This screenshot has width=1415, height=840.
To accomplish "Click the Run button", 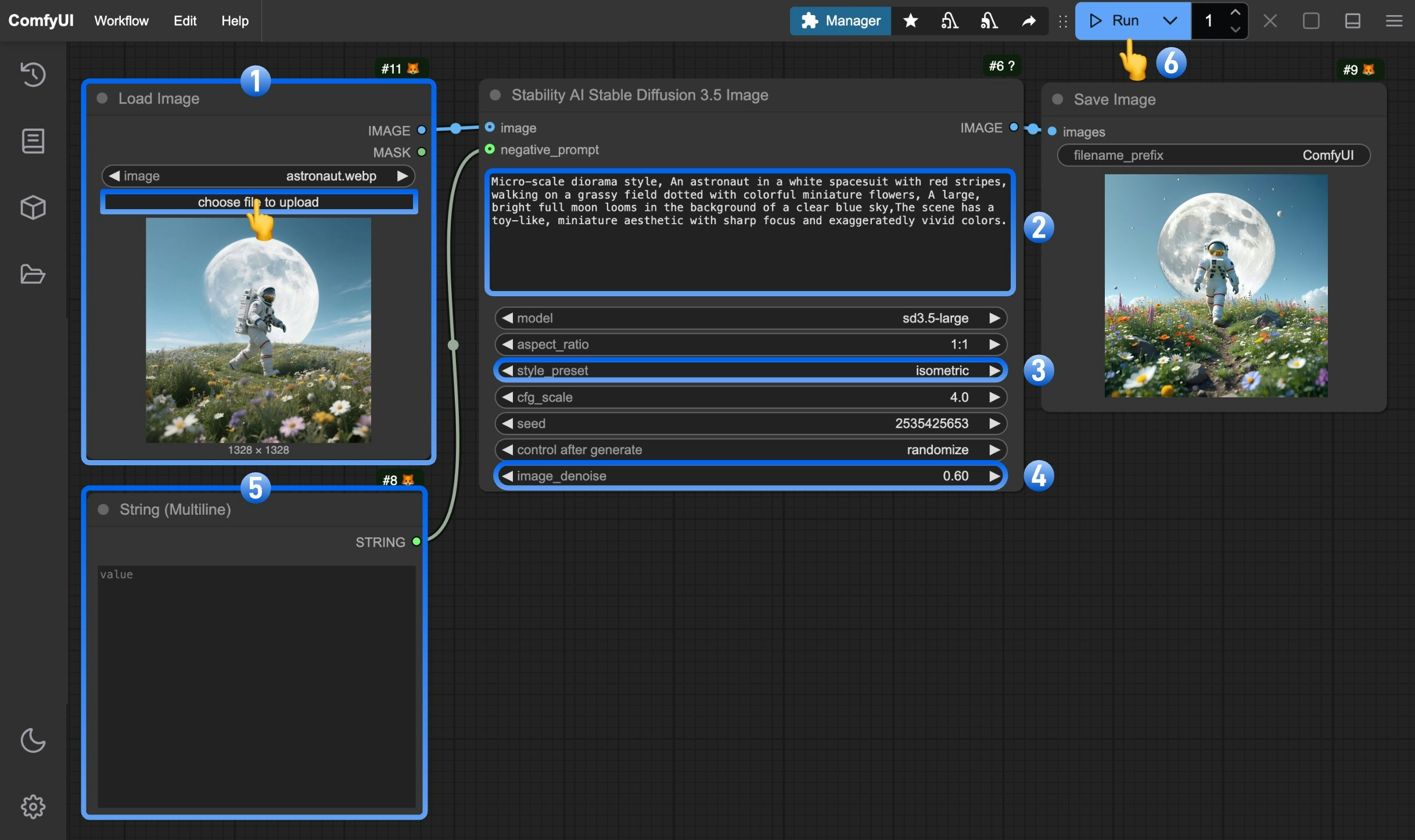I will (1122, 21).
